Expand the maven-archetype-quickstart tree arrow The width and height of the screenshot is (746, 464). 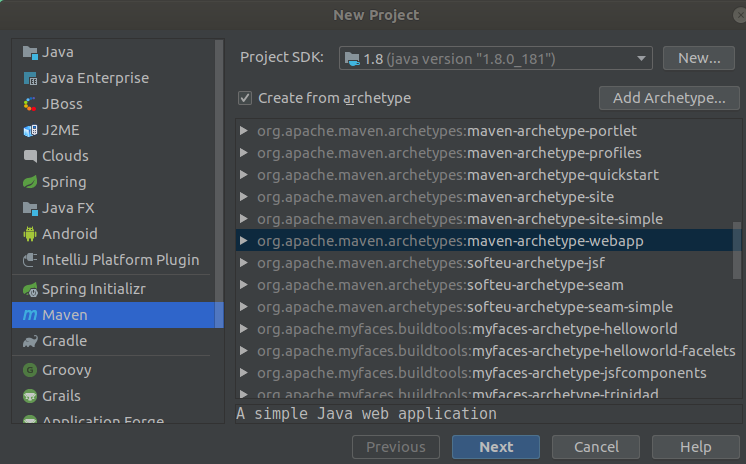click(244, 175)
